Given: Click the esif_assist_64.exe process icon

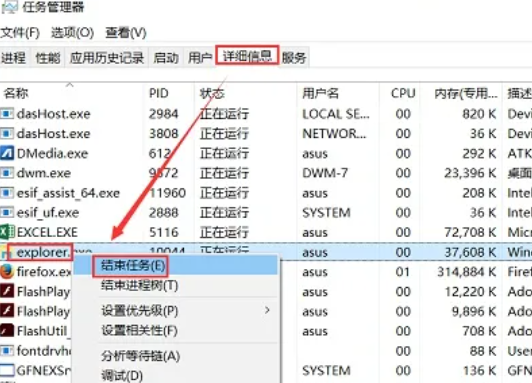Looking at the screenshot, I should point(7,193).
